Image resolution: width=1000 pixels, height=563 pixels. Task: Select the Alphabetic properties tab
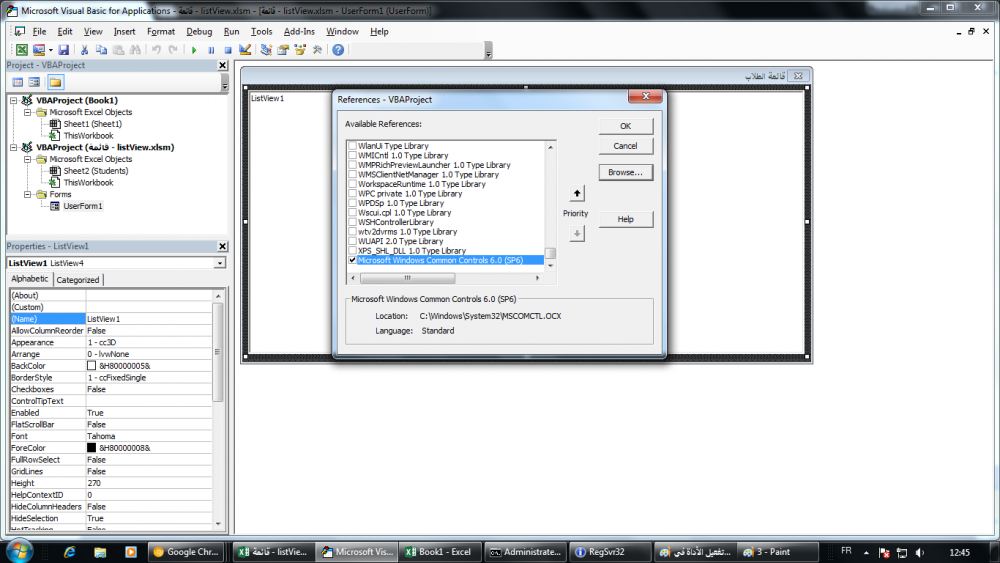pyautogui.click(x=29, y=279)
